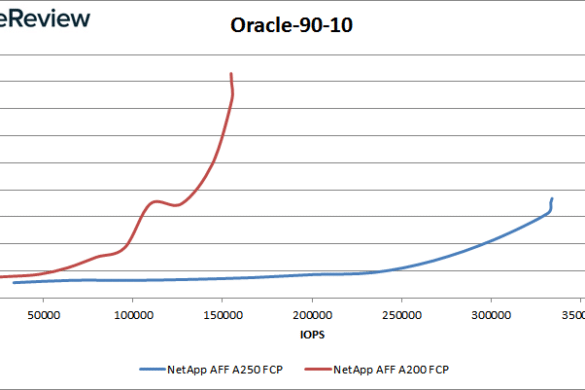Click the red A200 curve peak
This screenshot has width=585, height=390.
click(231, 74)
